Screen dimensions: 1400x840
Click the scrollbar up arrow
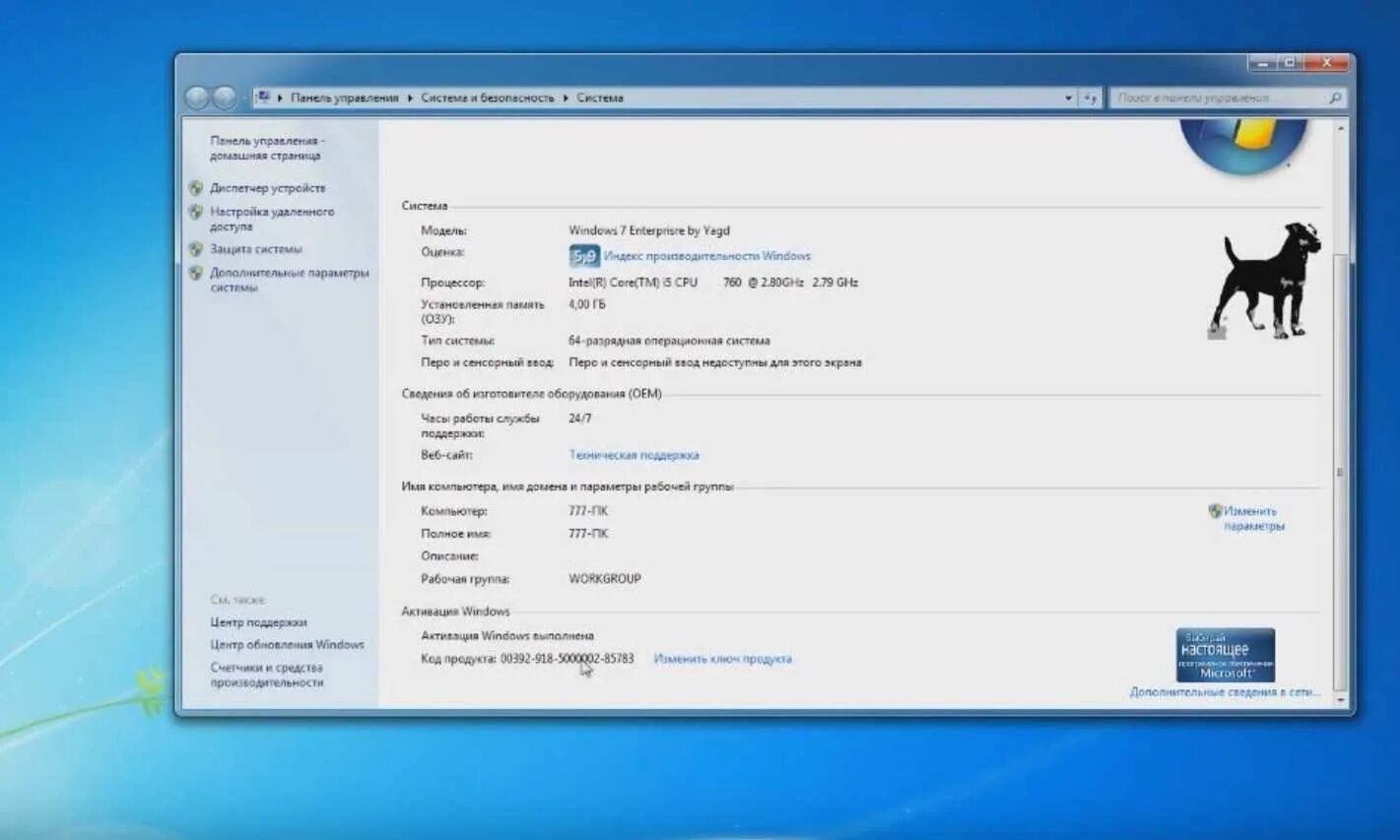pos(1340,128)
